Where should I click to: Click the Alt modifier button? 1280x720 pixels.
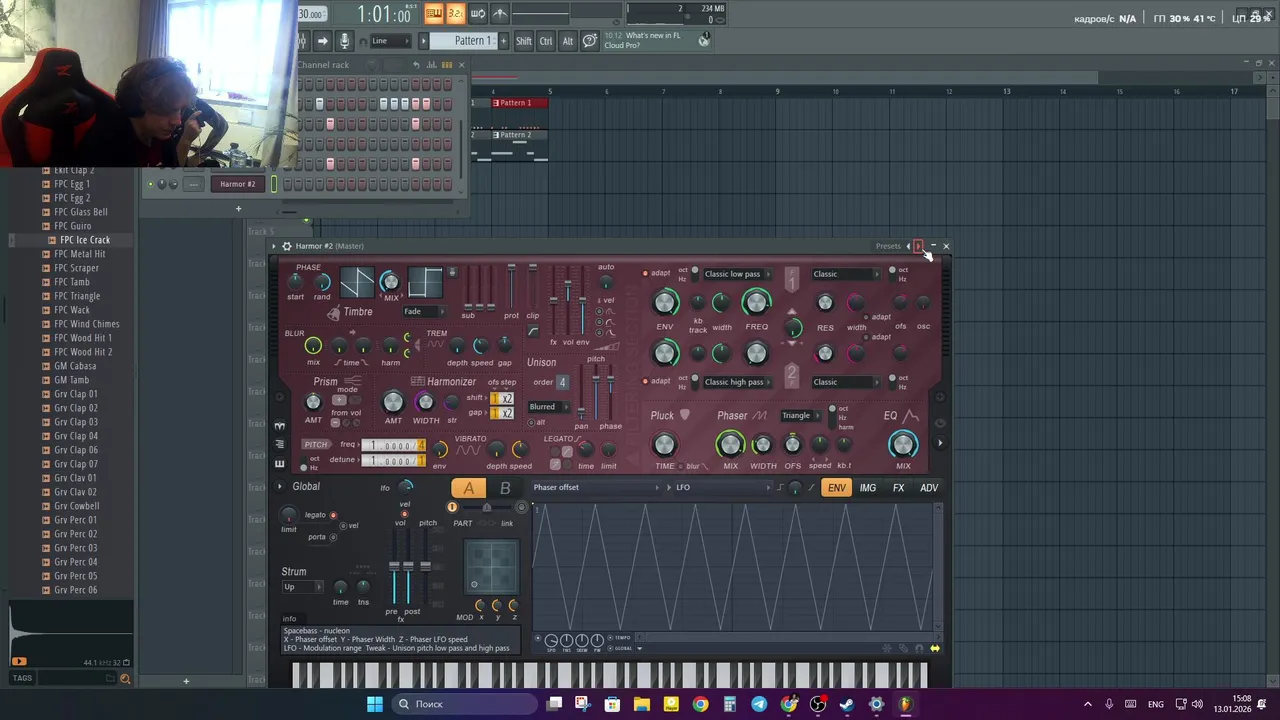coord(568,41)
